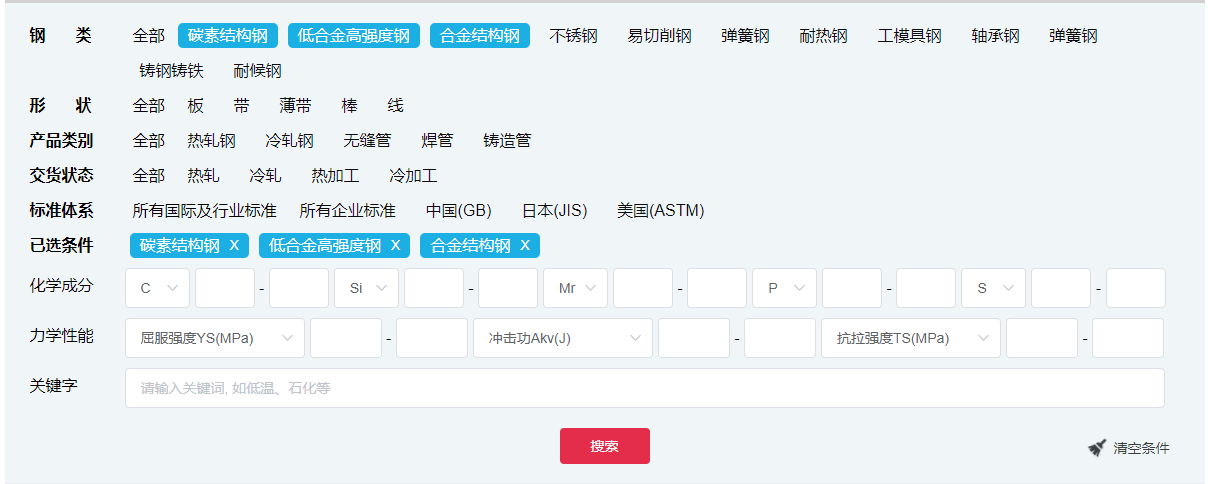This screenshot has height=484, width=1208.
Task: Select 全部 in the 钢类 row
Action: click(149, 36)
